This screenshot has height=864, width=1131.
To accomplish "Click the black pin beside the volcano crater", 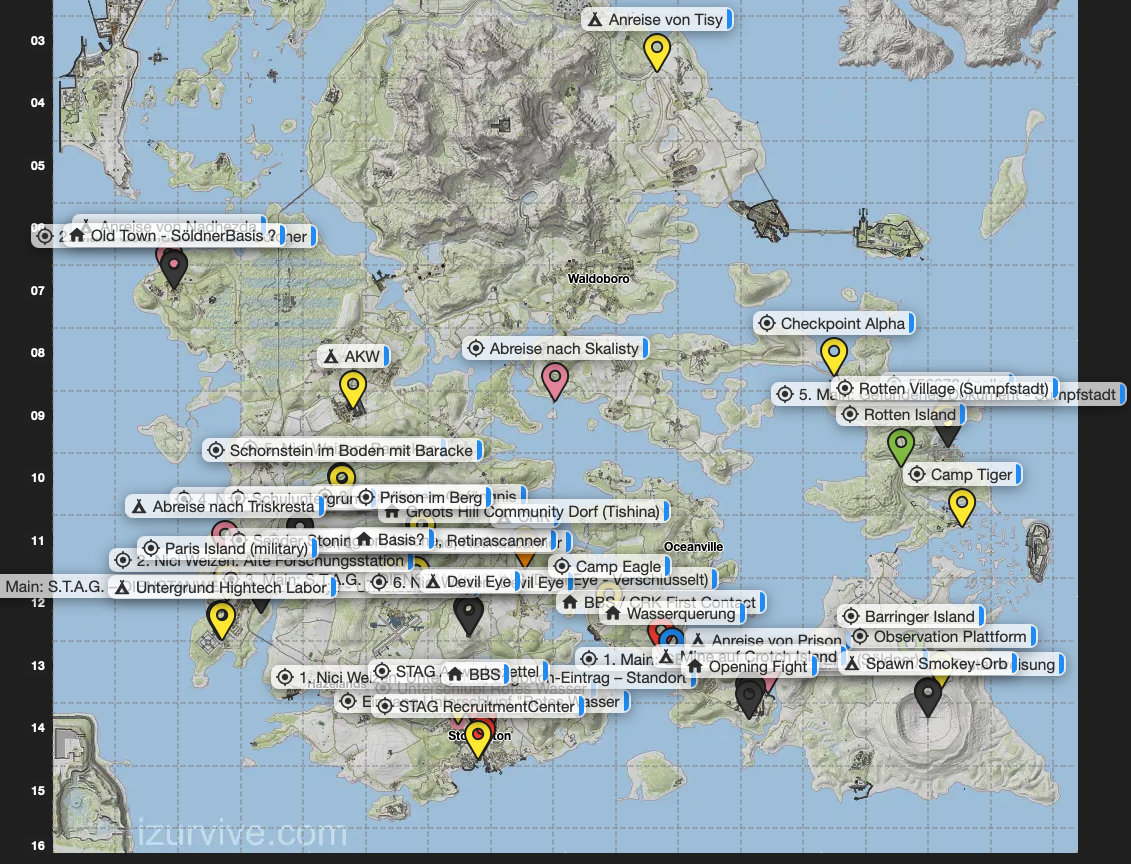I will (x=927, y=692).
